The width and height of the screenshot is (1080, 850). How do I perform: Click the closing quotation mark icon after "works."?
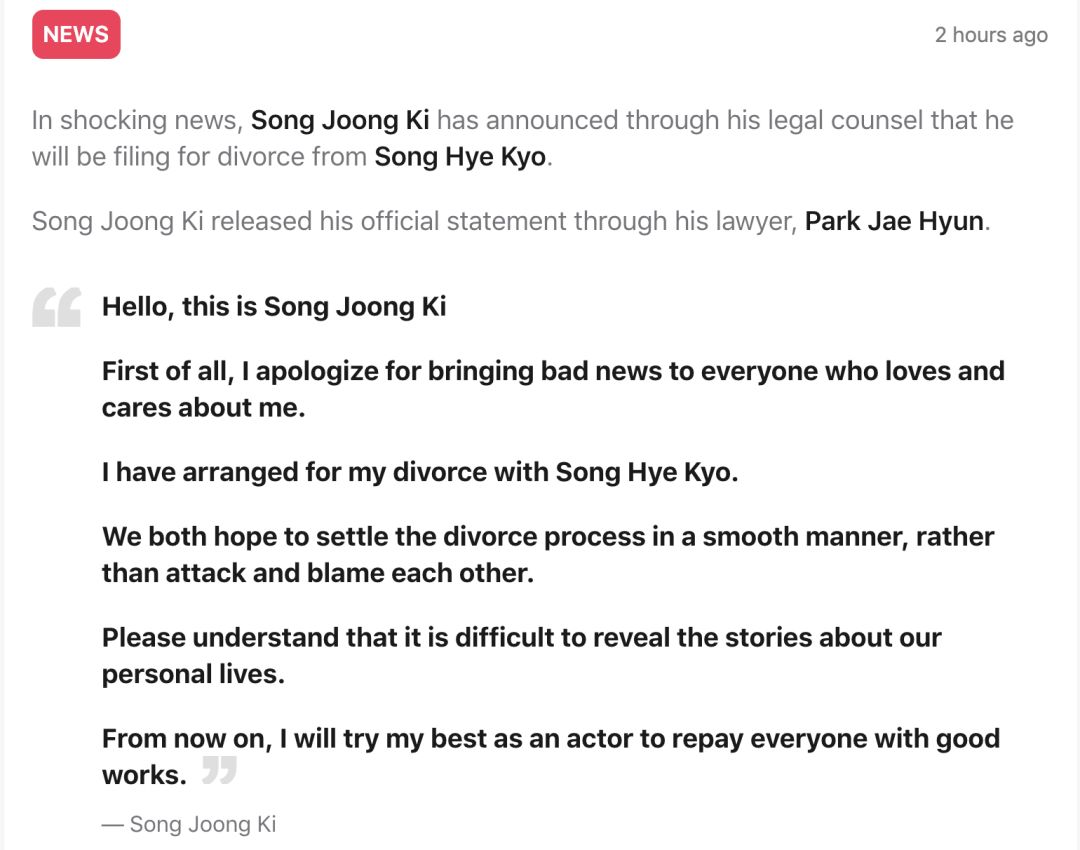(x=219, y=771)
